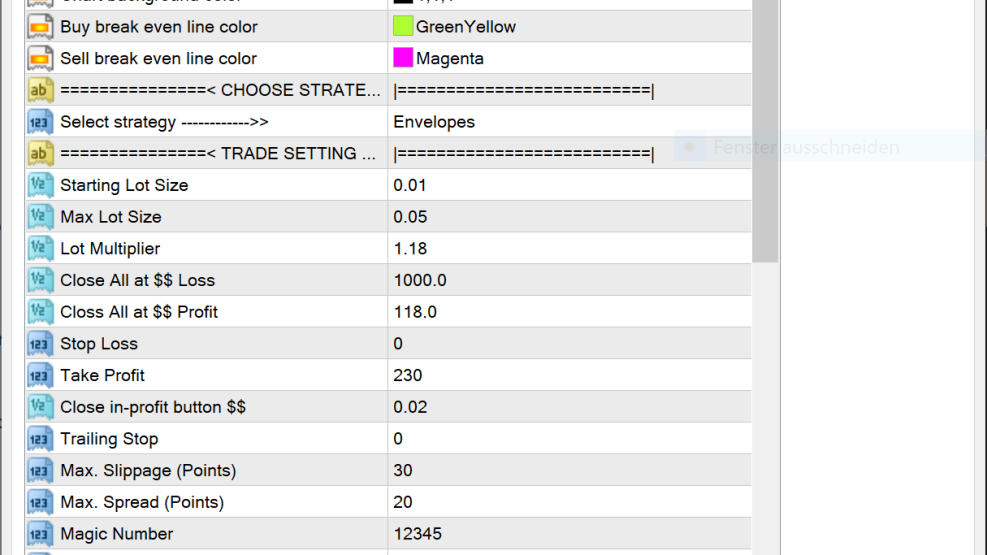987x555 pixels.
Task: Select the Max. Spread (Points) value 20
Action: [x=403, y=502]
